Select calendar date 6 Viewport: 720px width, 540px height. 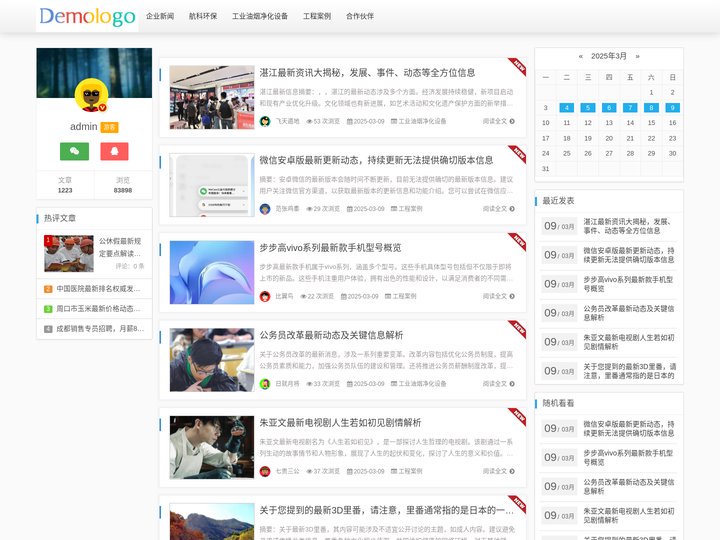click(609, 108)
